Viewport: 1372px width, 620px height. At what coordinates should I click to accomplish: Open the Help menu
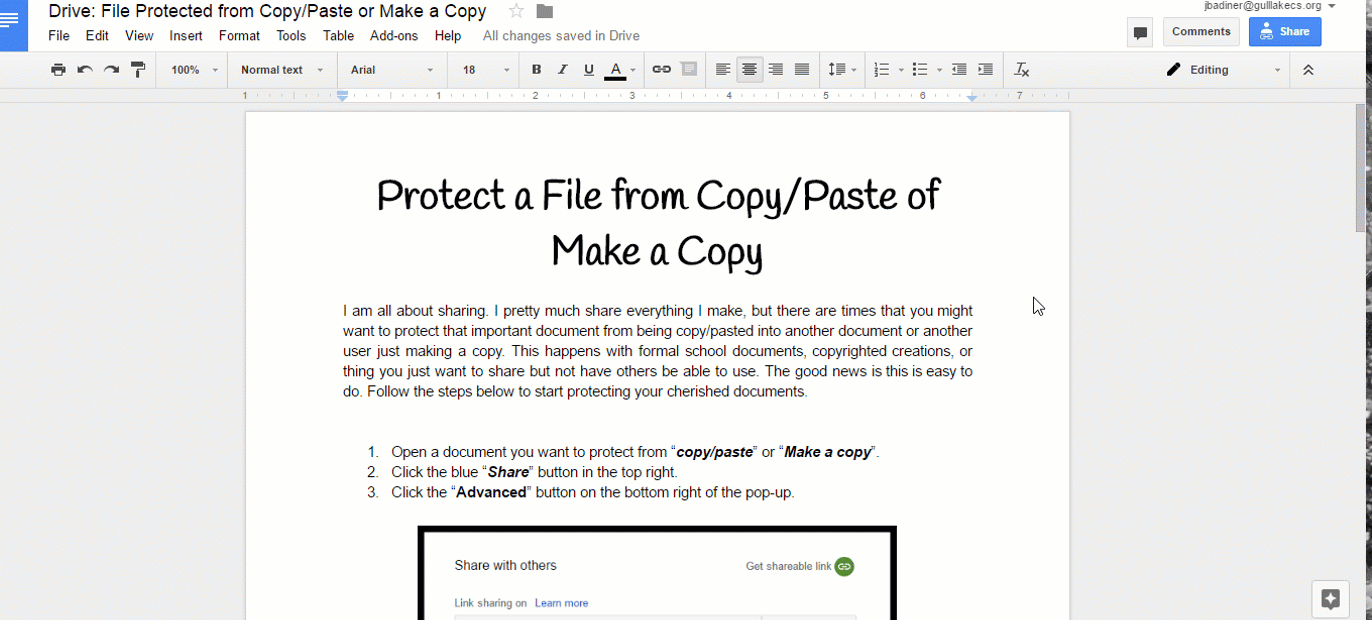[448, 36]
